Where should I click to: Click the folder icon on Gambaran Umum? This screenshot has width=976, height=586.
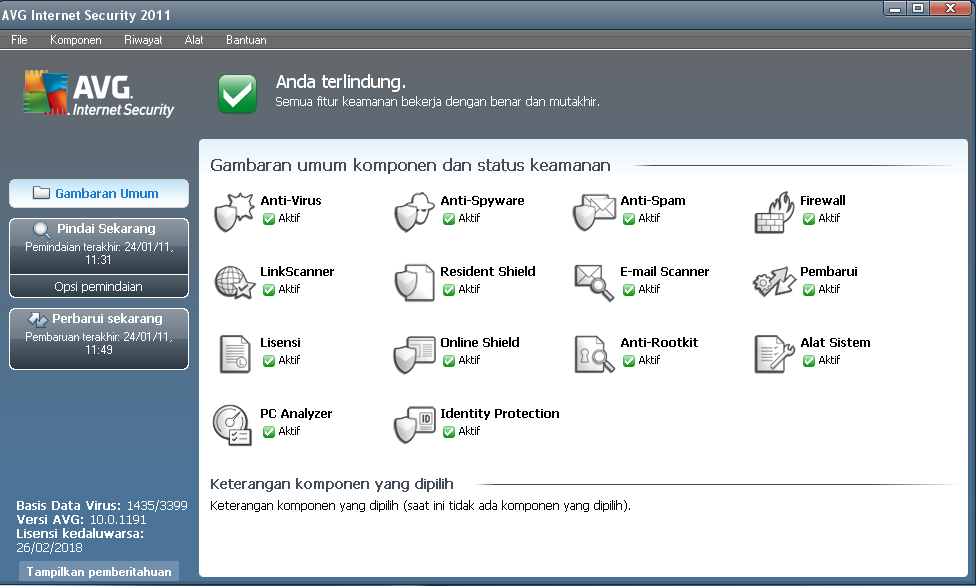click(41, 193)
